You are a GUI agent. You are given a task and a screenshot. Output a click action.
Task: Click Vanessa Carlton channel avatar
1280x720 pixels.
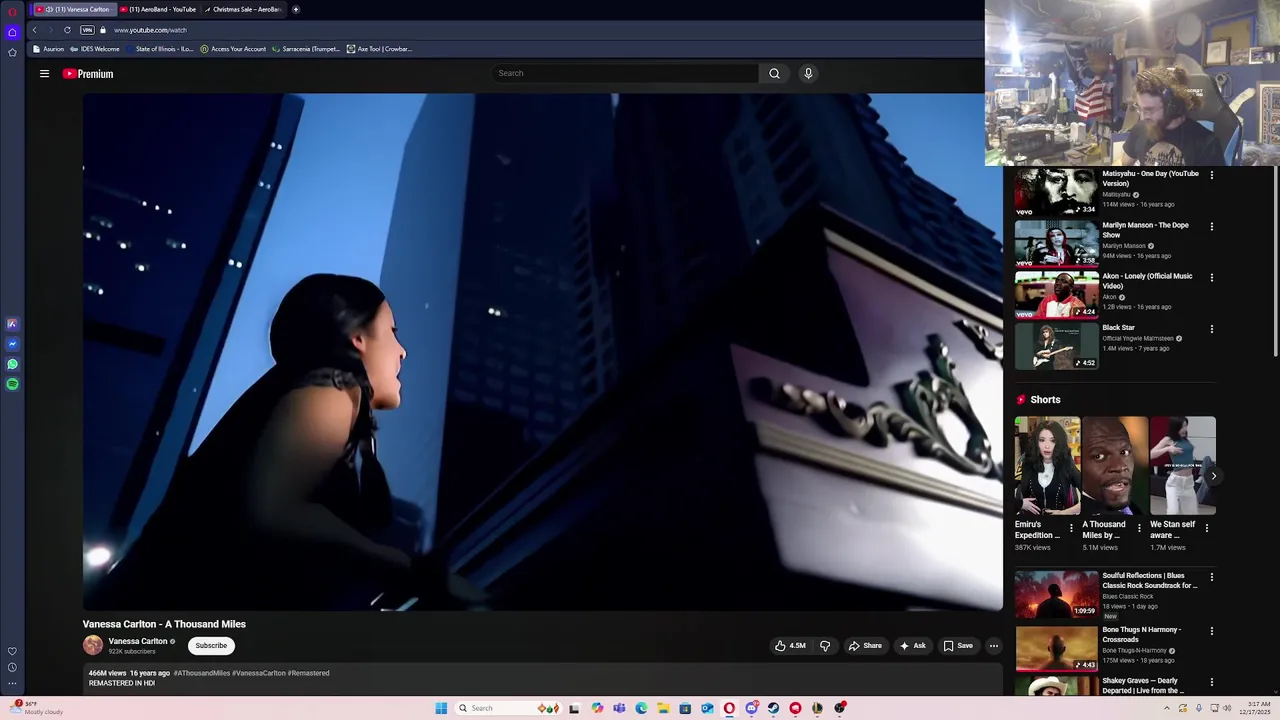click(93, 645)
